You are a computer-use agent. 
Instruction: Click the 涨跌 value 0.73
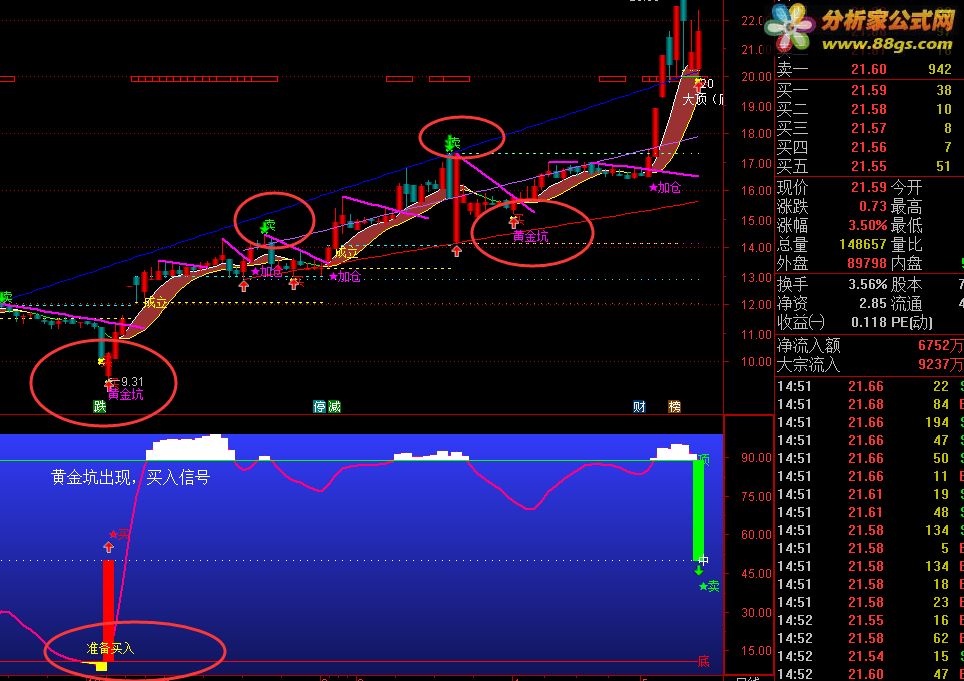873,206
